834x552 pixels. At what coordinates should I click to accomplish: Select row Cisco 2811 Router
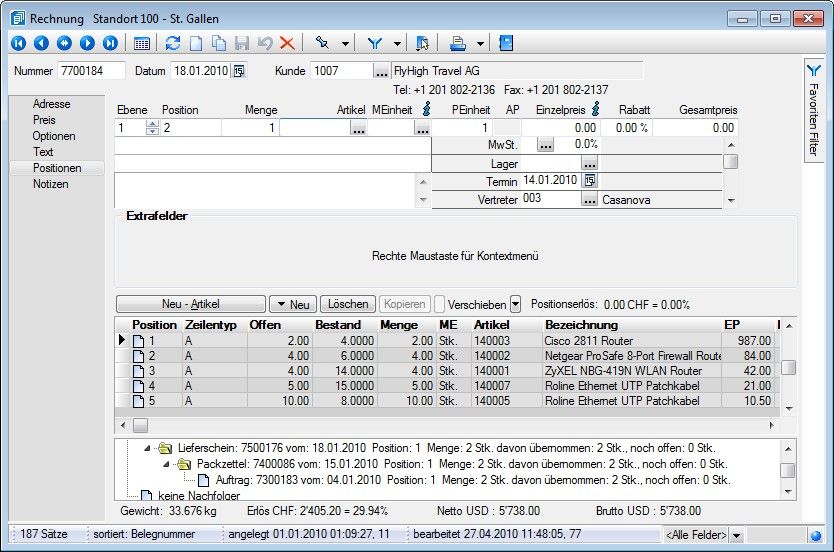pos(447,340)
